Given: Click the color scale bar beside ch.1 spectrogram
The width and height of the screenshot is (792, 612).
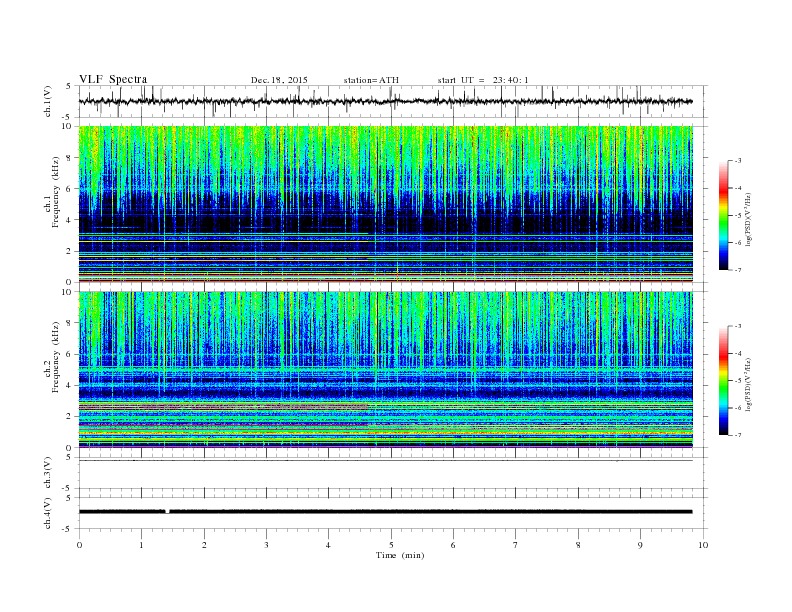Looking at the screenshot, I should click(x=724, y=215).
